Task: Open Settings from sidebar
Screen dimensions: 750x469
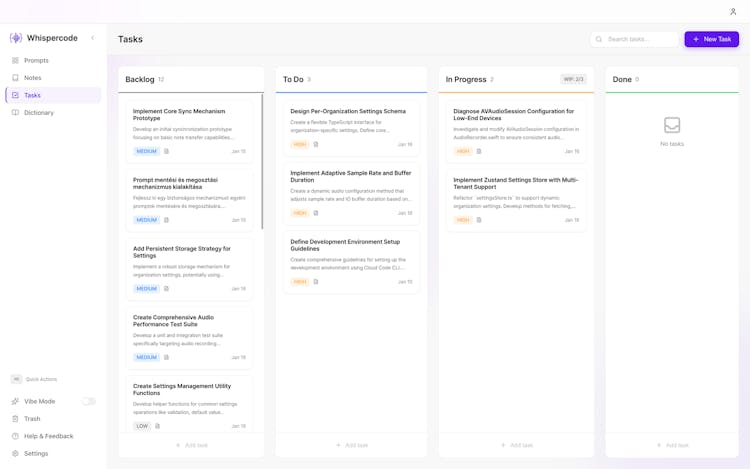Action: 36,454
